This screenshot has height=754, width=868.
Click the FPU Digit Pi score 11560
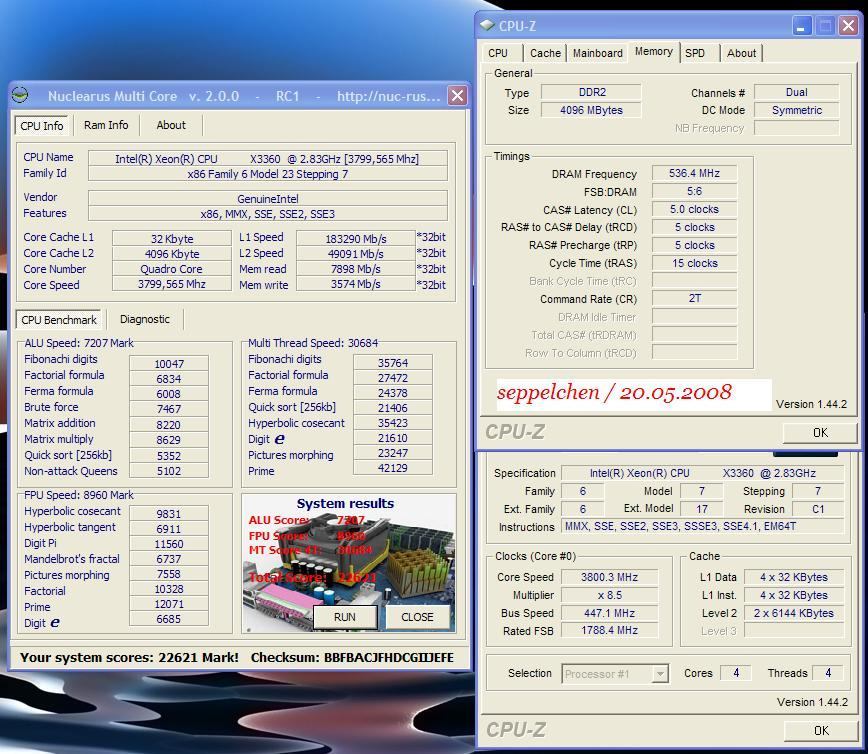point(169,544)
